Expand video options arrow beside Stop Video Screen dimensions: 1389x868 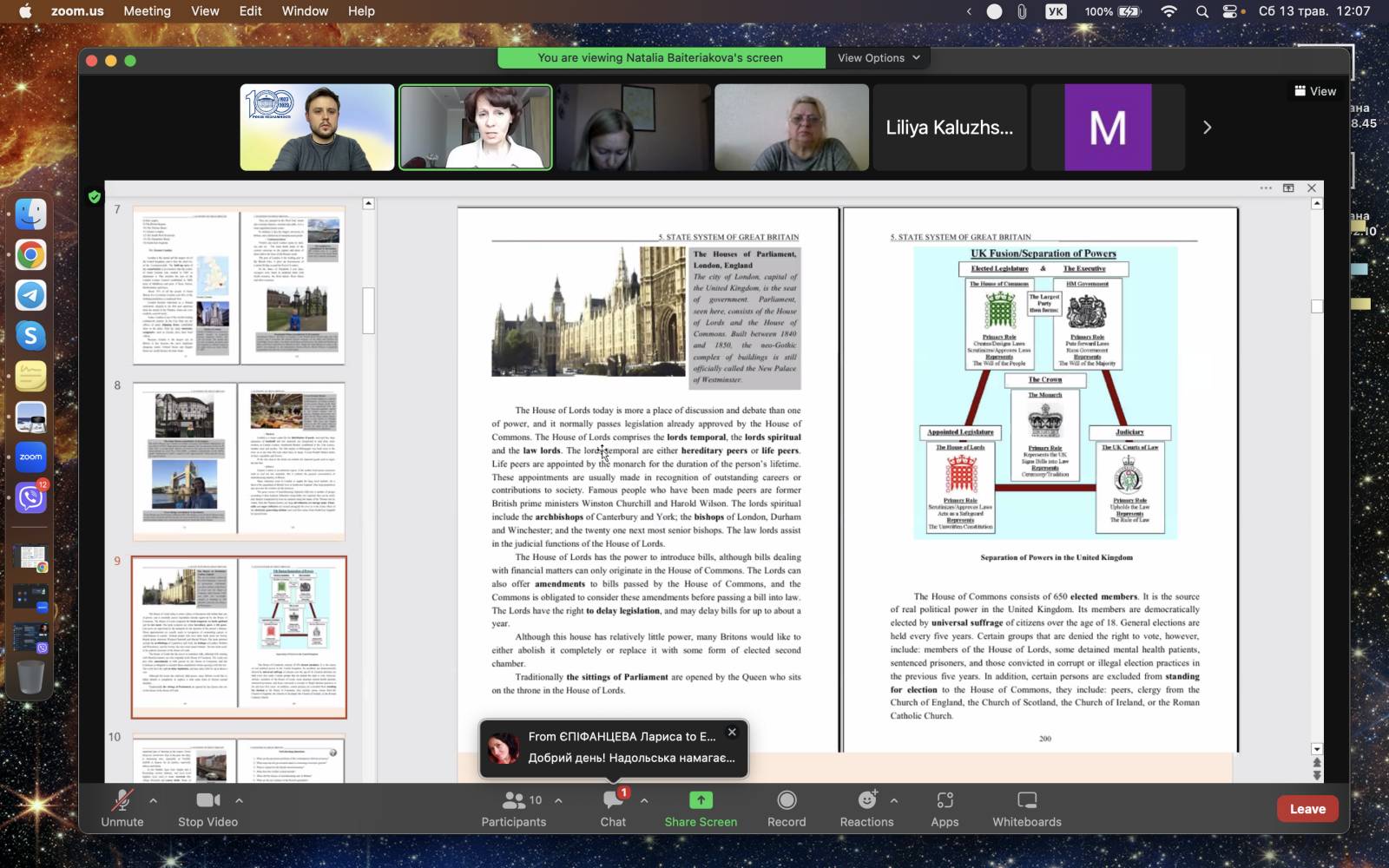239,800
